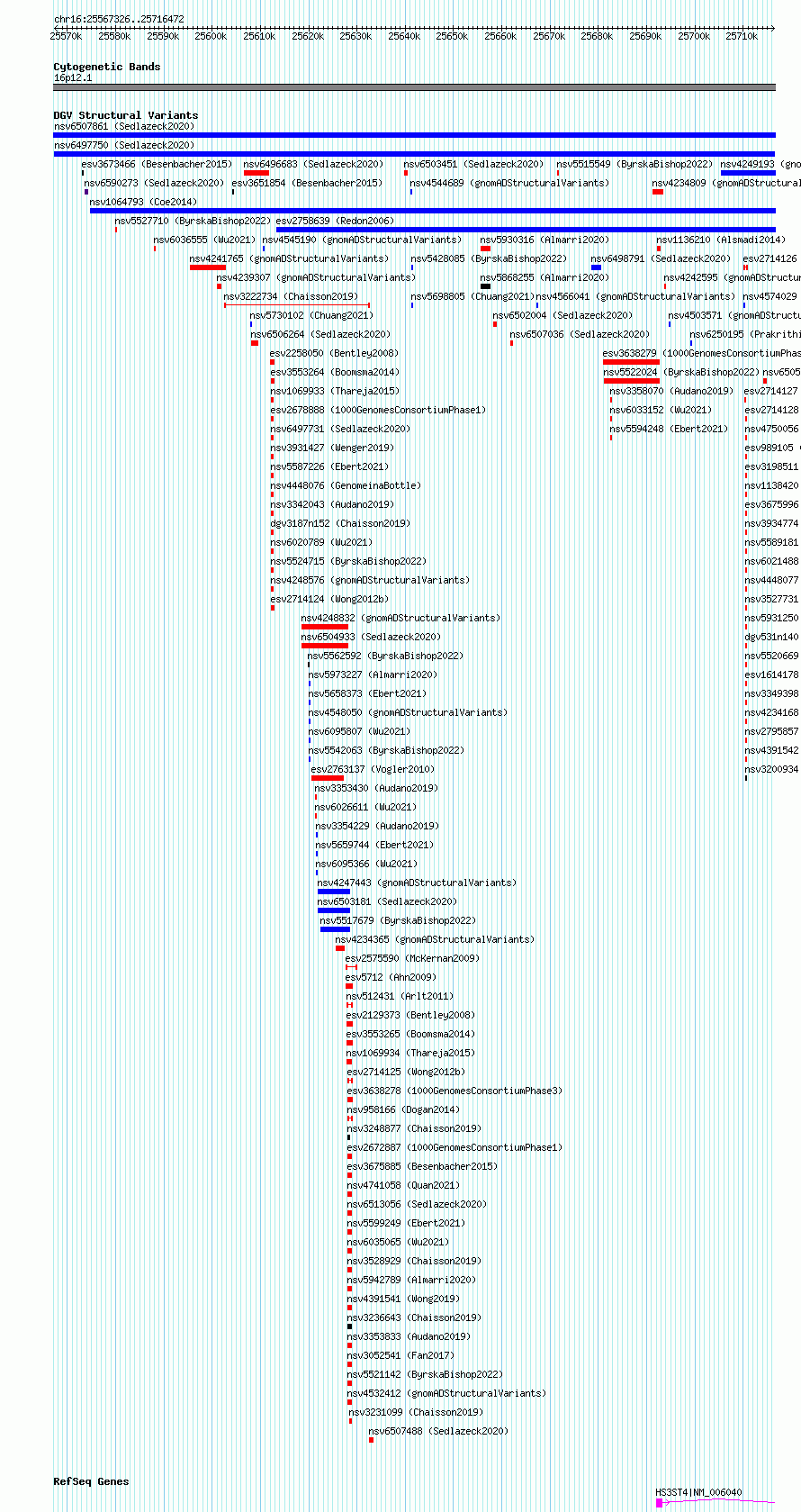Viewport: 801px width, 1512px height.
Task: Select dgv3187n152 (Chaisson2019)
Action: (340, 523)
